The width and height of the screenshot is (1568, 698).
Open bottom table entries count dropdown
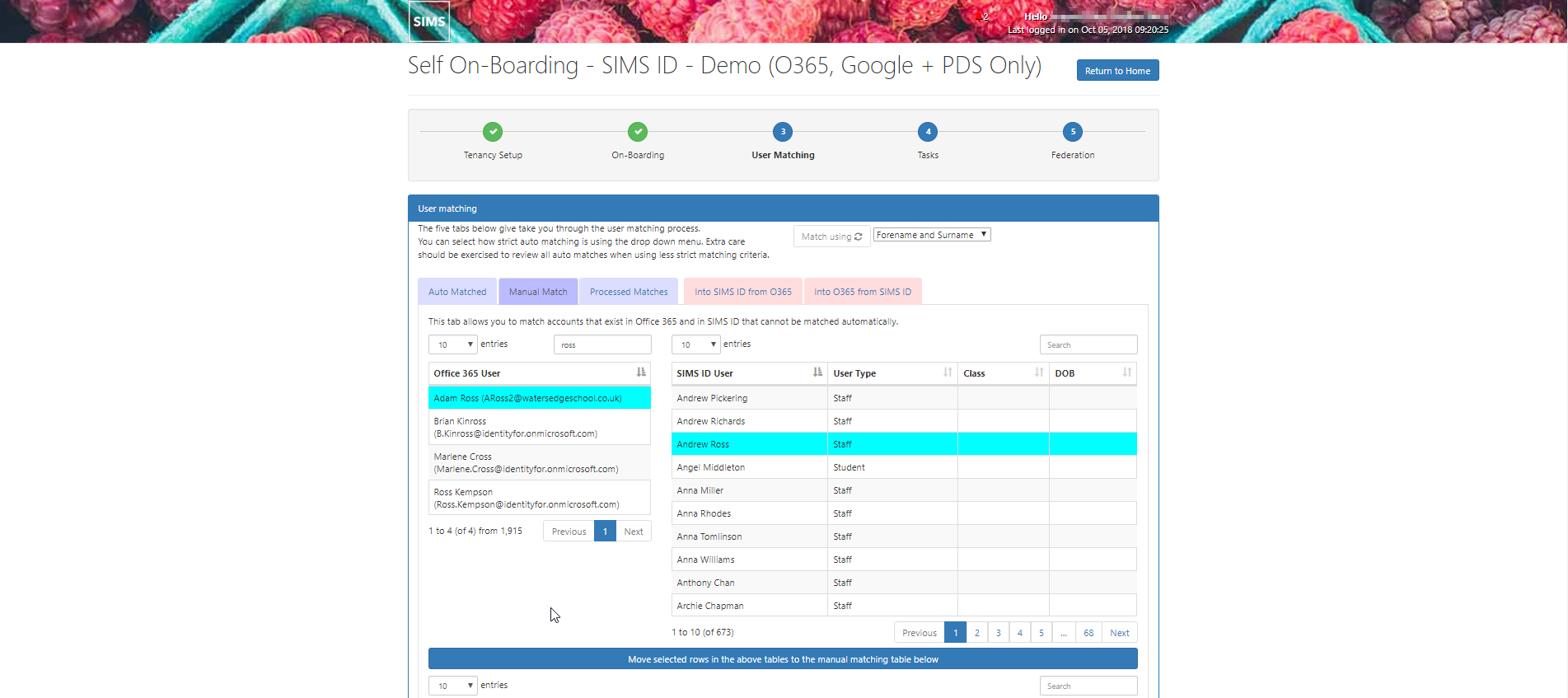point(452,686)
